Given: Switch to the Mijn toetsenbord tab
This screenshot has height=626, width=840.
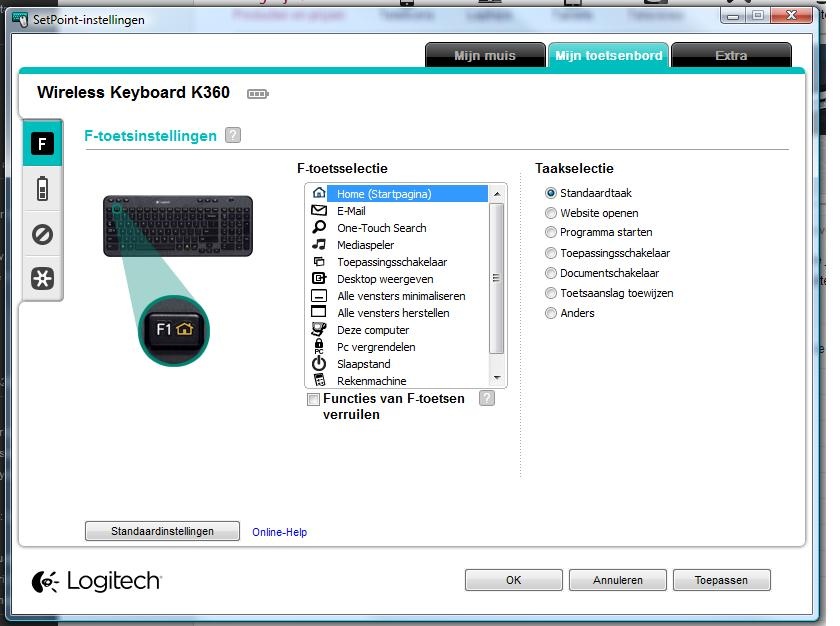Looking at the screenshot, I should 609,55.
